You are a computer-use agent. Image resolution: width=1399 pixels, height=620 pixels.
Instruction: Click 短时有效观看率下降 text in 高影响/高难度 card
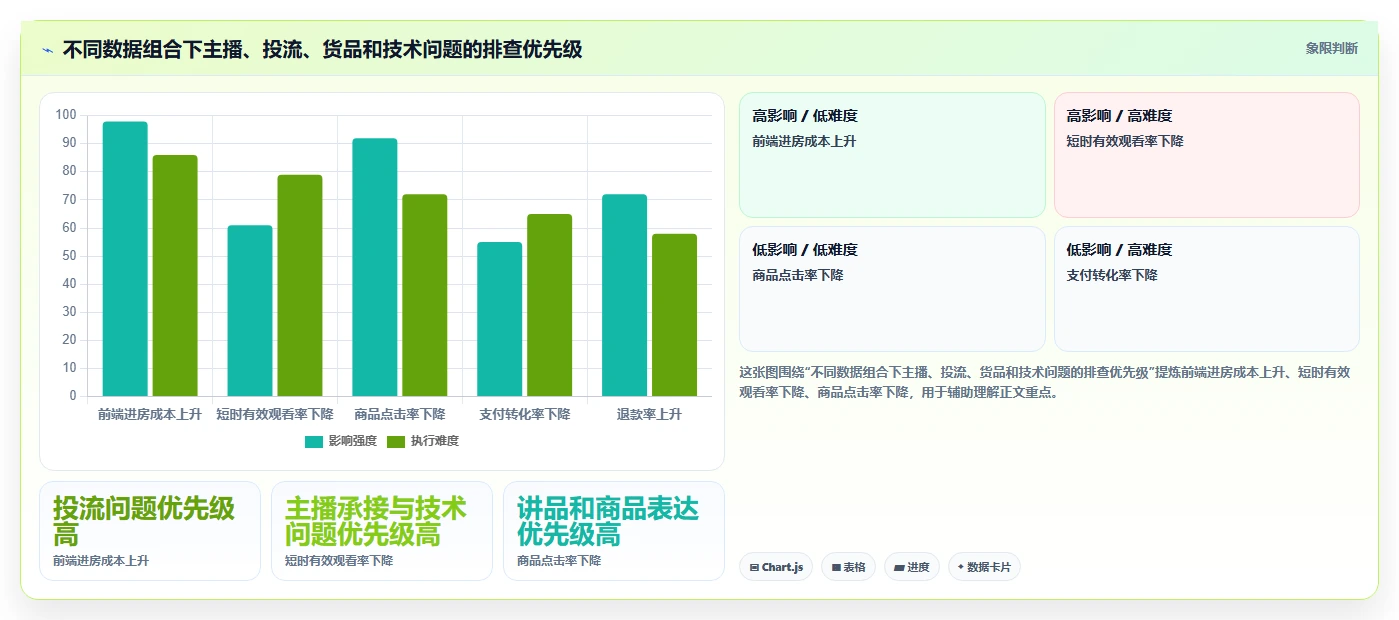tap(1125, 141)
